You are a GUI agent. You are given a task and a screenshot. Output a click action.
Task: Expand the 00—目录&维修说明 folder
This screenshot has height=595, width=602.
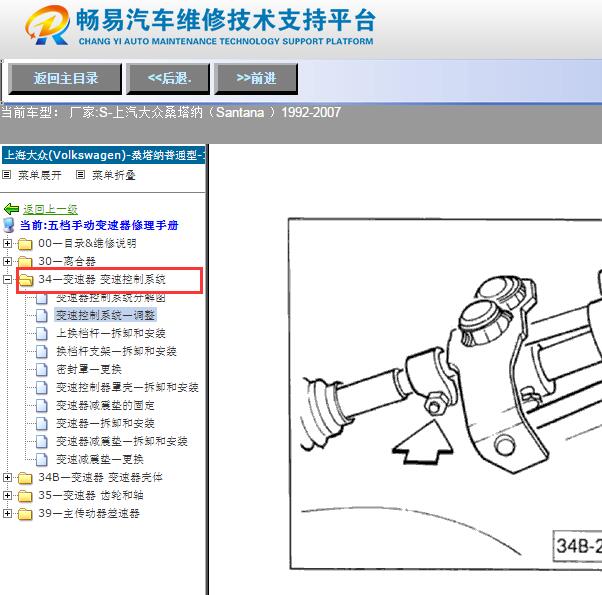tap(7, 243)
